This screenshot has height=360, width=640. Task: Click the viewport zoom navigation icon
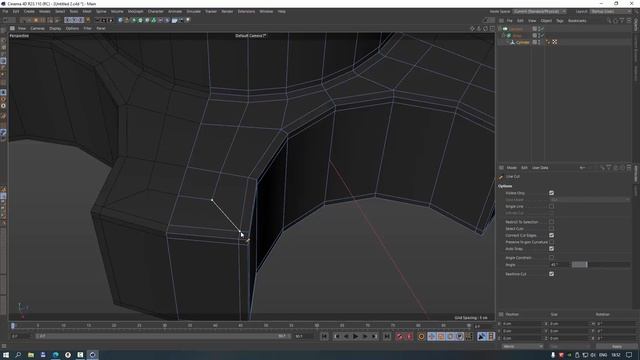coord(479,29)
